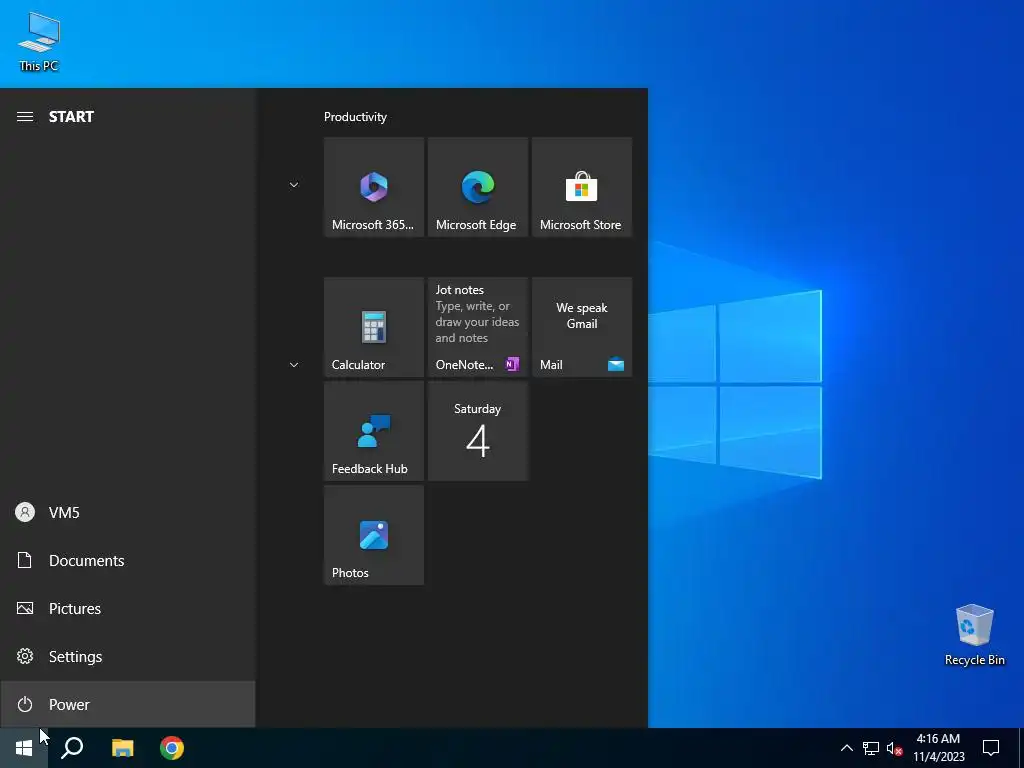Open the VM5 user account menu

click(x=127, y=513)
